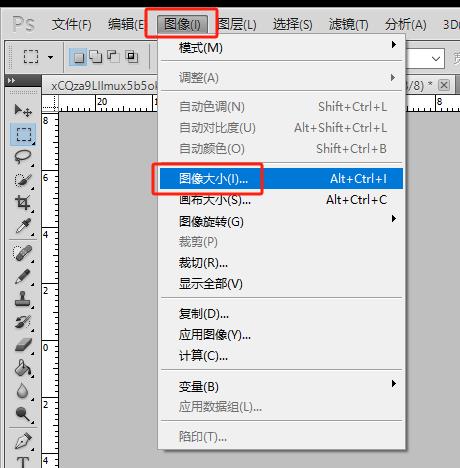Open the 文件(F) menu
The width and height of the screenshot is (460, 468).
(71, 25)
